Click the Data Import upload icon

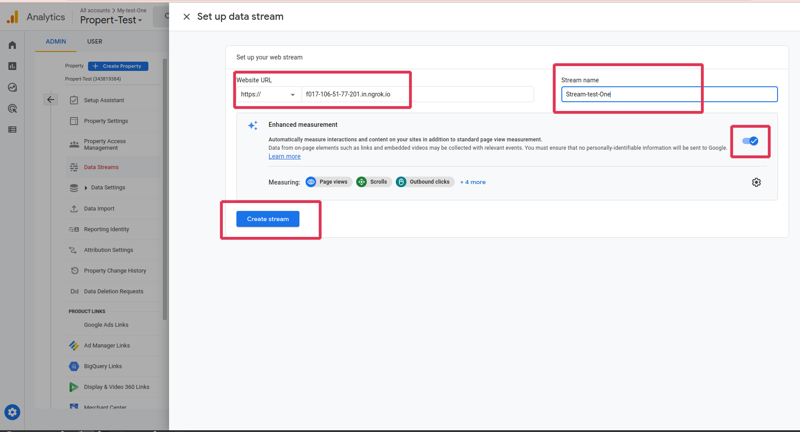(x=74, y=209)
